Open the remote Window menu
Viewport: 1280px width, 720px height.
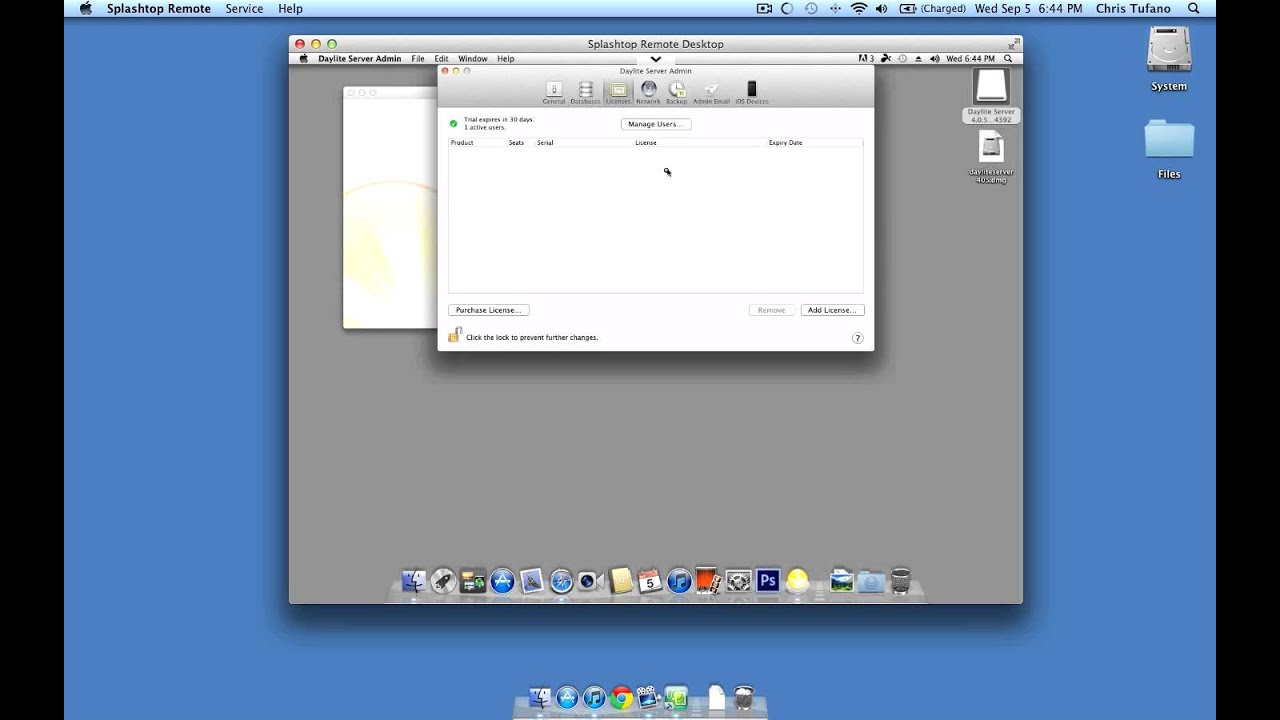pos(473,59)
